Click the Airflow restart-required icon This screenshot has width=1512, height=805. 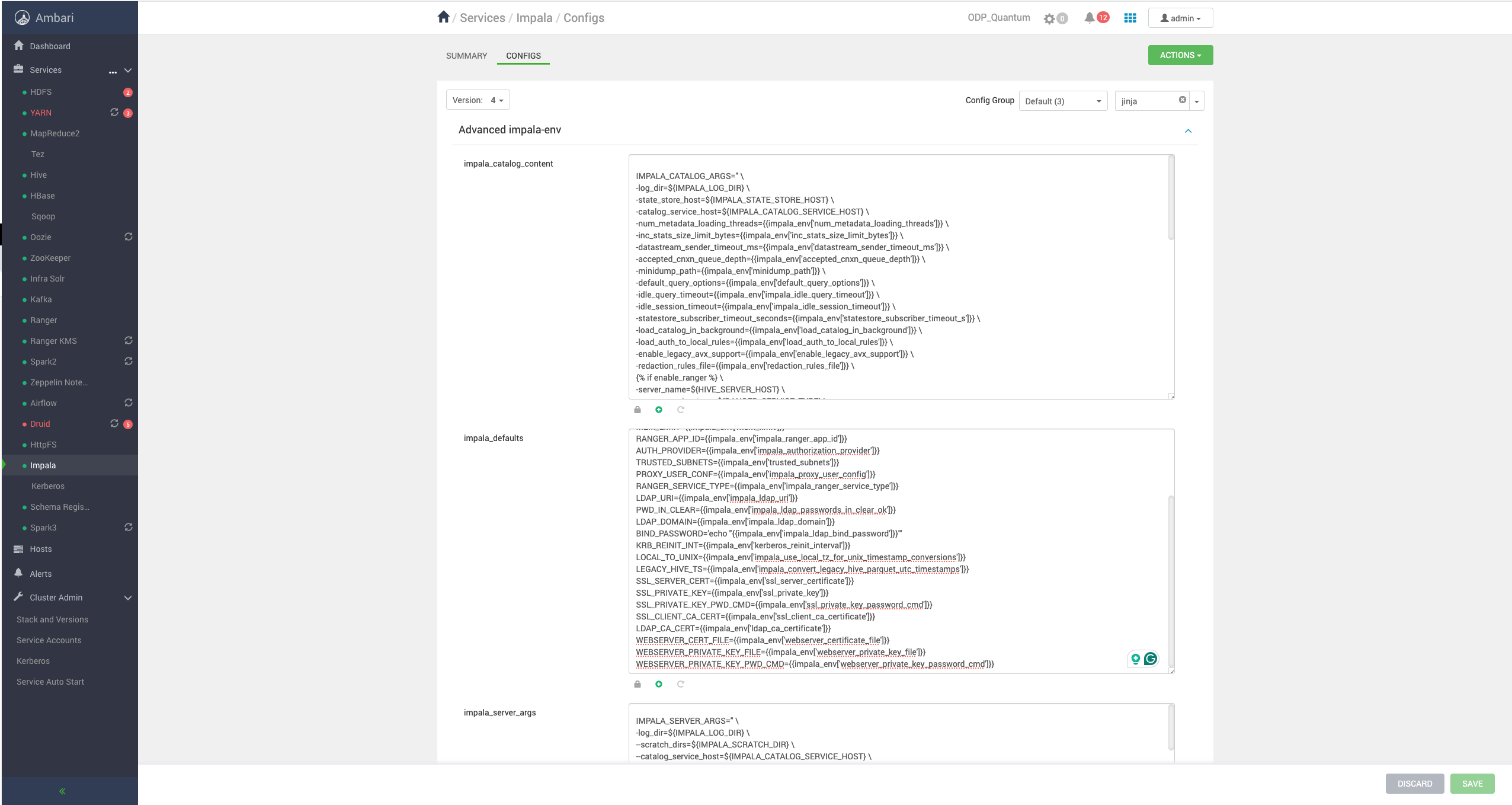tap(128, 402)
